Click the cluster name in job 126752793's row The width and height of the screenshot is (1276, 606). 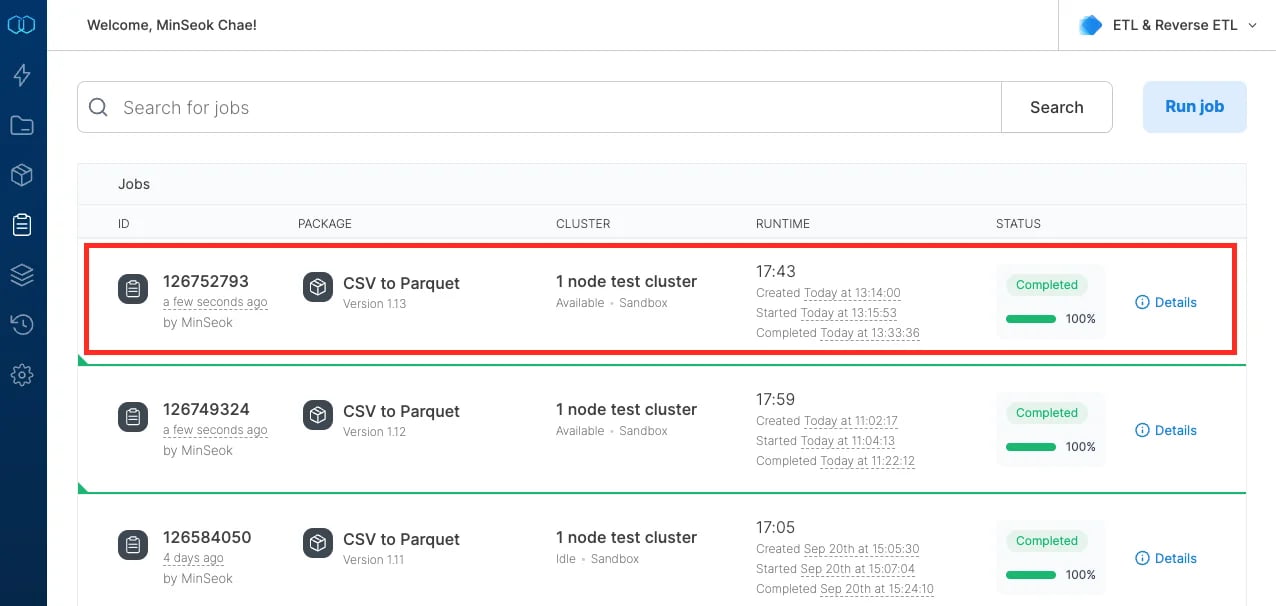pos(626,281)
